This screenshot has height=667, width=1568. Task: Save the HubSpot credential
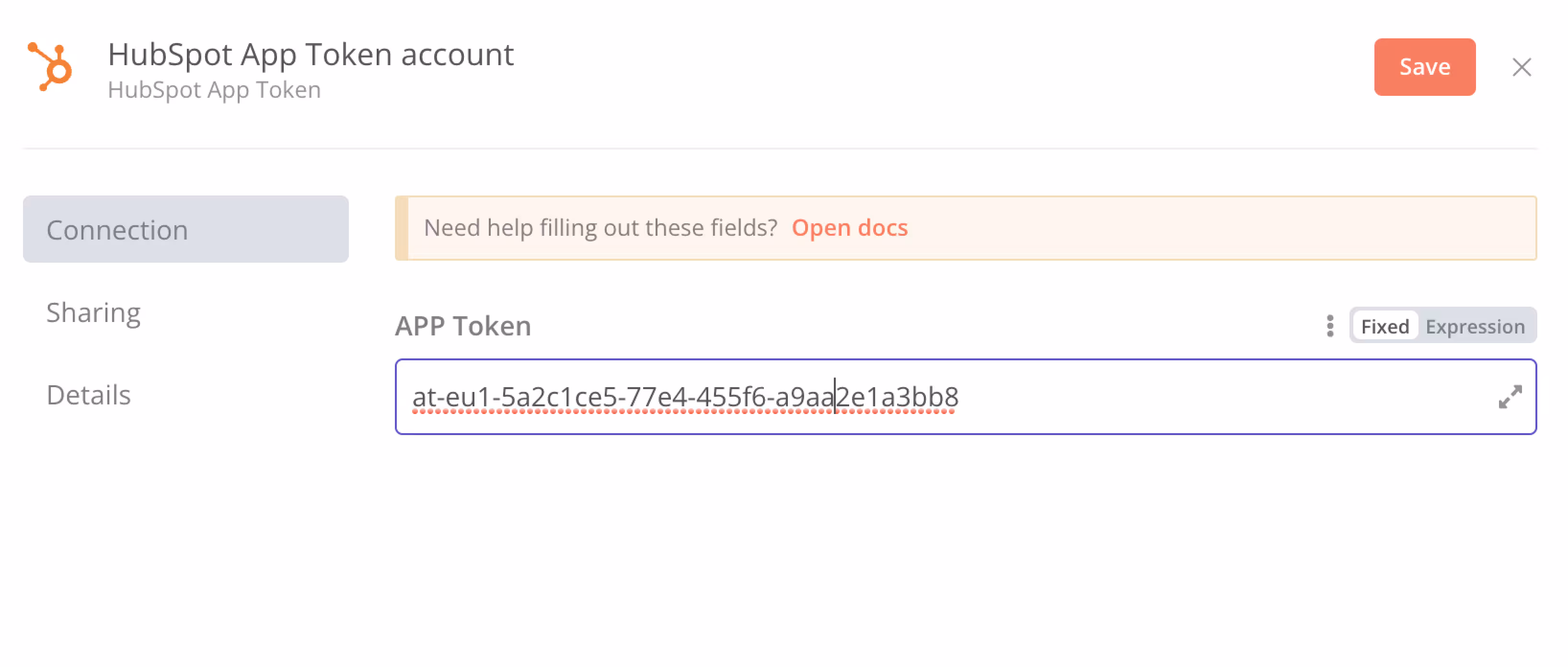pyautogui.click(x=1424, y=67)
